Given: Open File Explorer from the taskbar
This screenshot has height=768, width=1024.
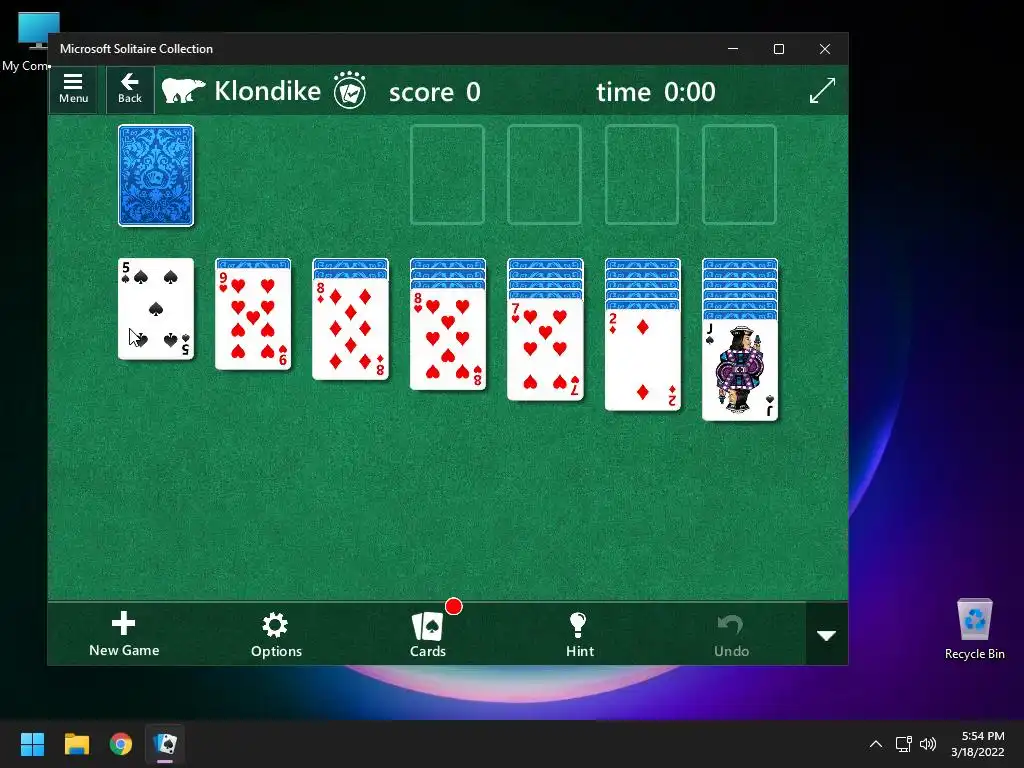Looking at the screenshot, I should (76, 744).
